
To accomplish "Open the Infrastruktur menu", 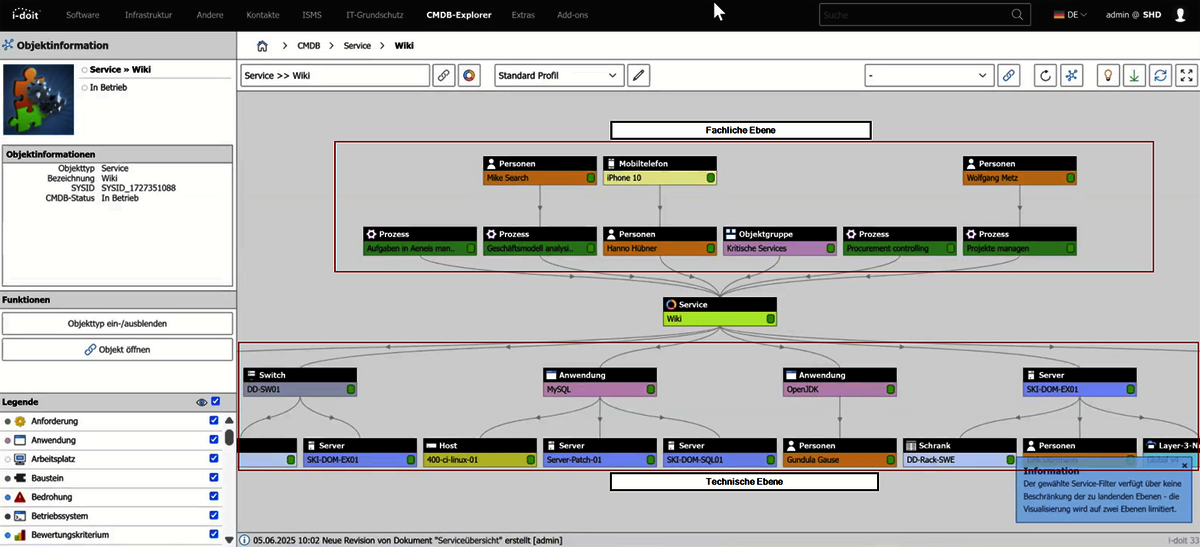I will click(148, 15).
